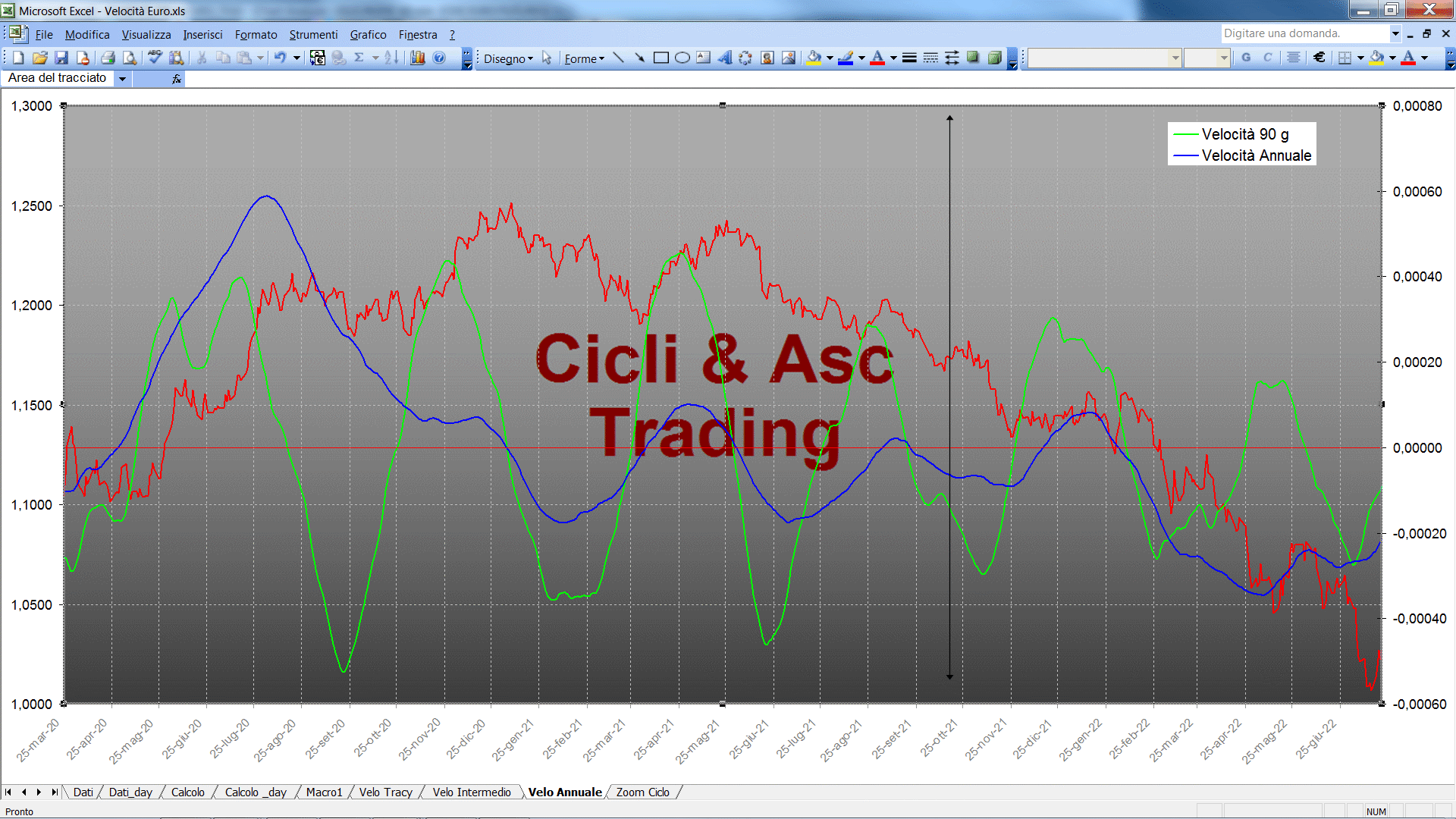The image size is (1456, 819).
Task: Run the ABC spelling check icon
Action: point(155,58)
